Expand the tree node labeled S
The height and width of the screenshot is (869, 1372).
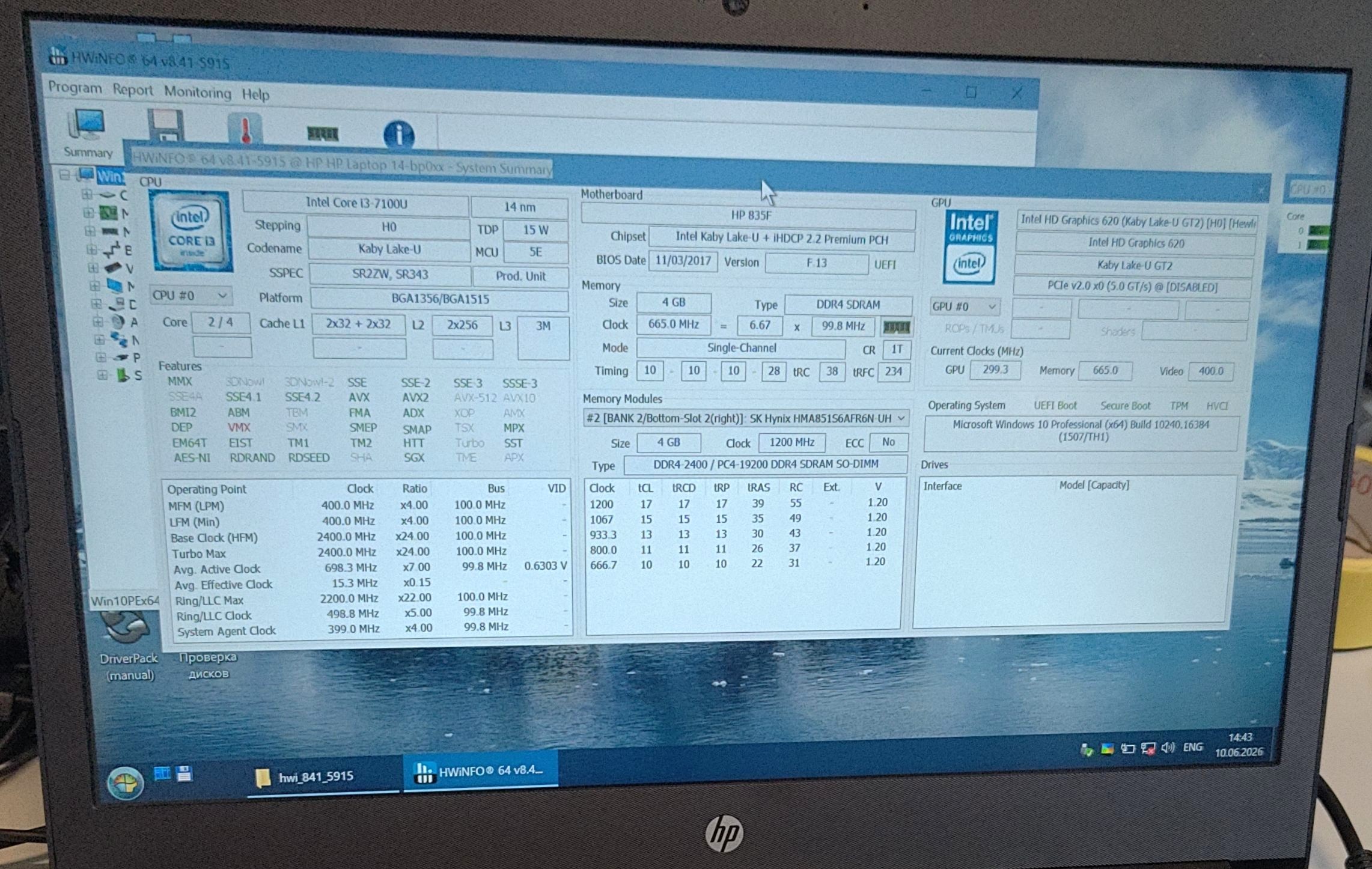(102, 376)
